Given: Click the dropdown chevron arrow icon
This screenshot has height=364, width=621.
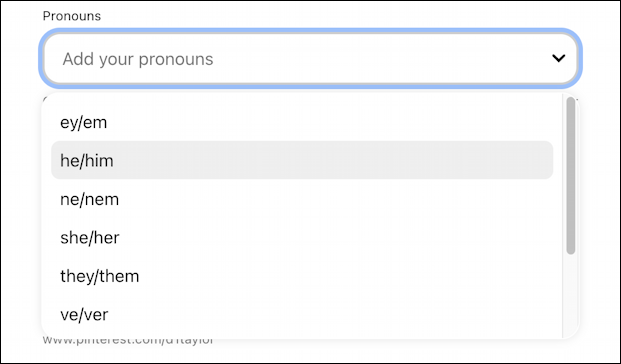Looking at the screenshot, I should pyautogui.click(x=558, y=58).
